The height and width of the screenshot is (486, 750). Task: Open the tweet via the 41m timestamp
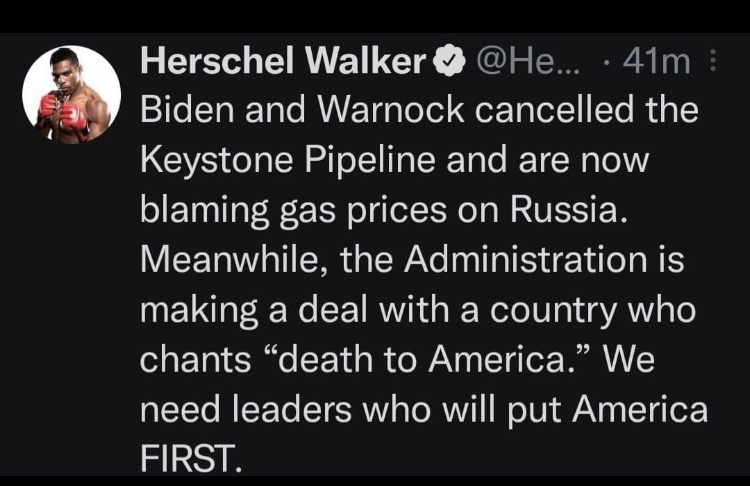[x=656, y=63]
